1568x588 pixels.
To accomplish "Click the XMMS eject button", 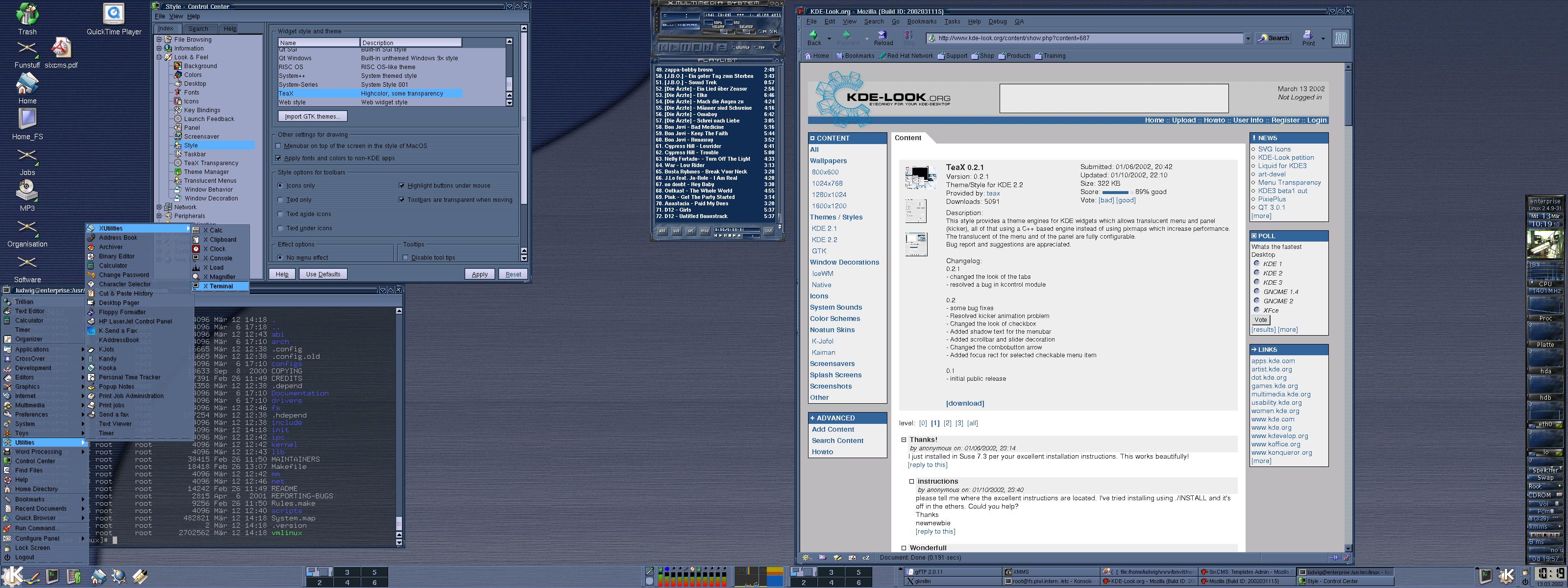I will 722,48.
